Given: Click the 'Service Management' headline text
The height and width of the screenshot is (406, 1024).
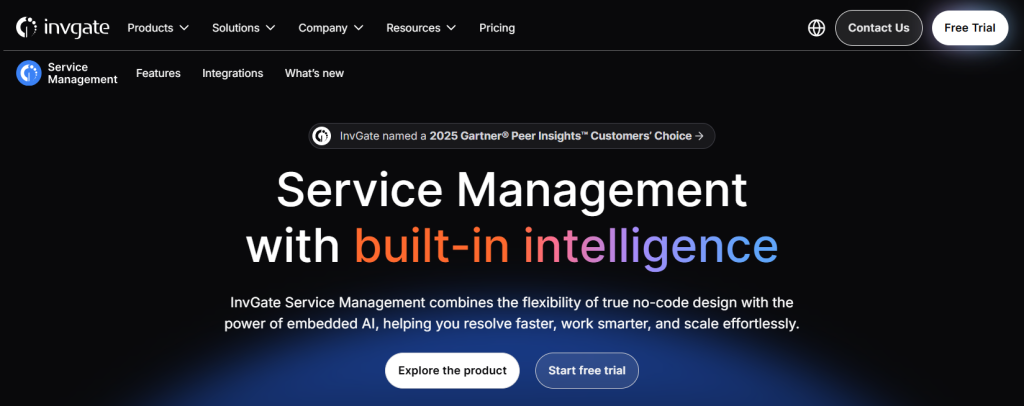Looking at the screenshot, I should point(511,190).
